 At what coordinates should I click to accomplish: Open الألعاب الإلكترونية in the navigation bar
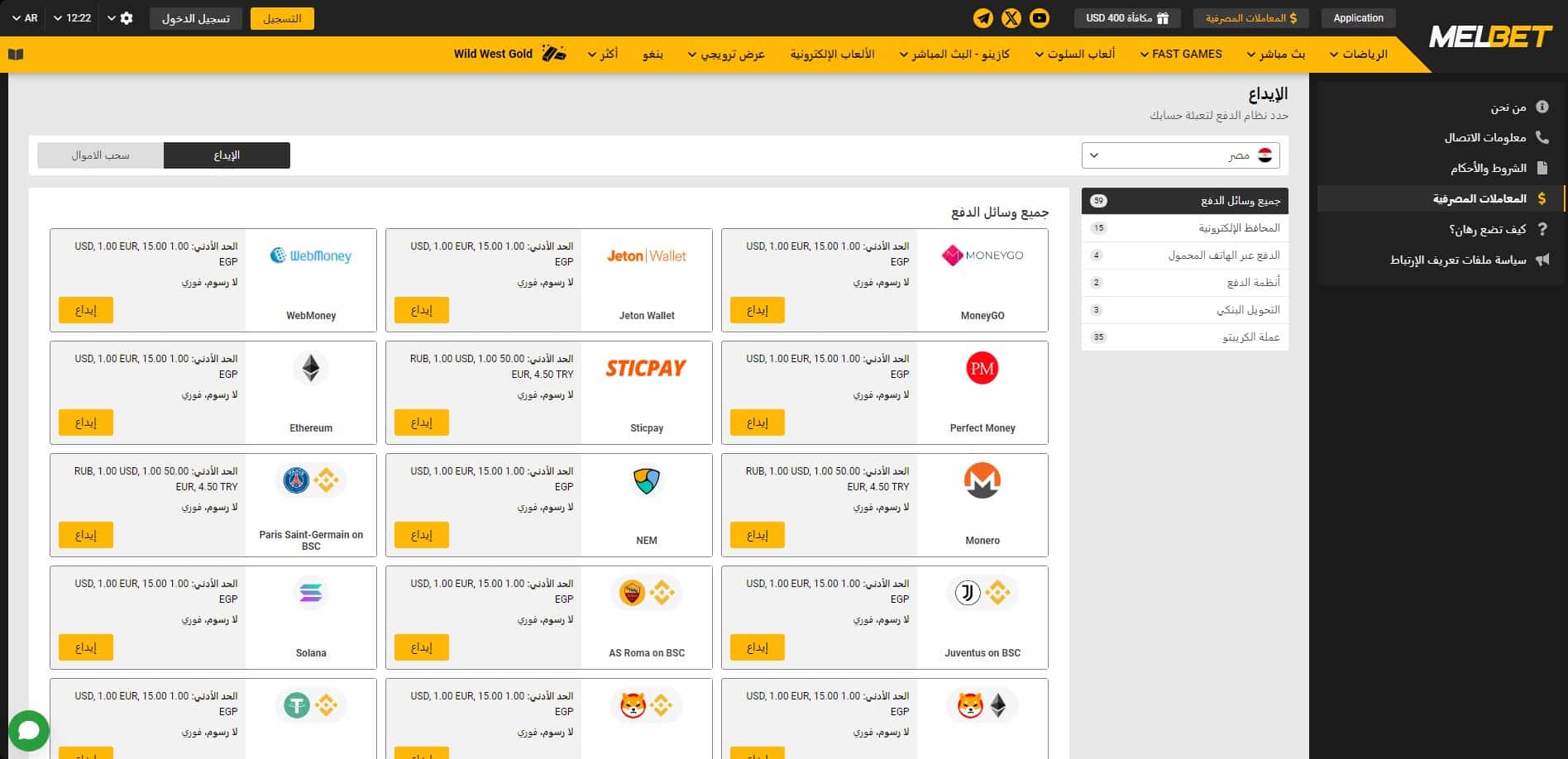pos(832,55)
